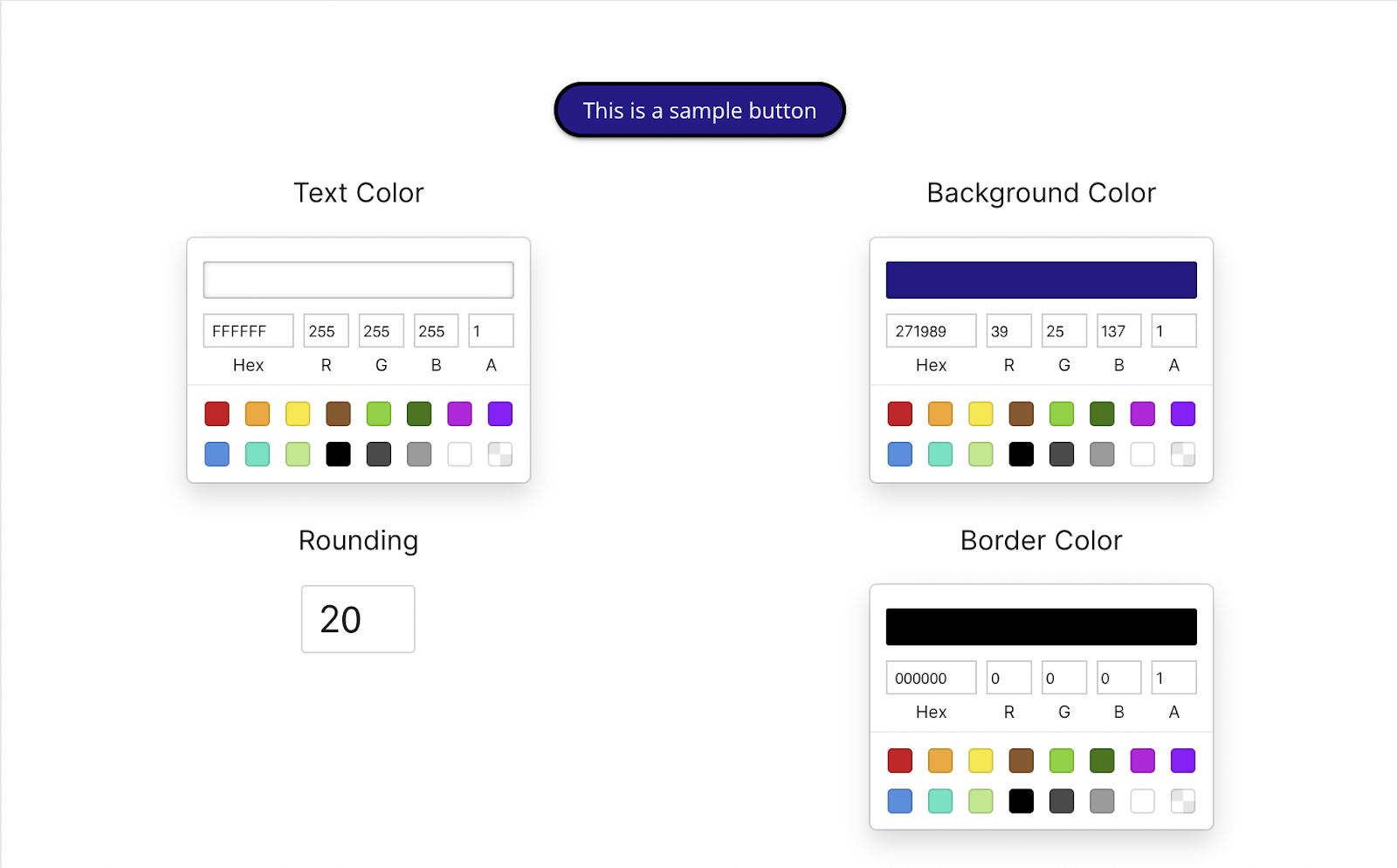Screen dimensions: 1397x868
Task: Click the 'This is a sample button' button
Action: click(x=699, y=111)
